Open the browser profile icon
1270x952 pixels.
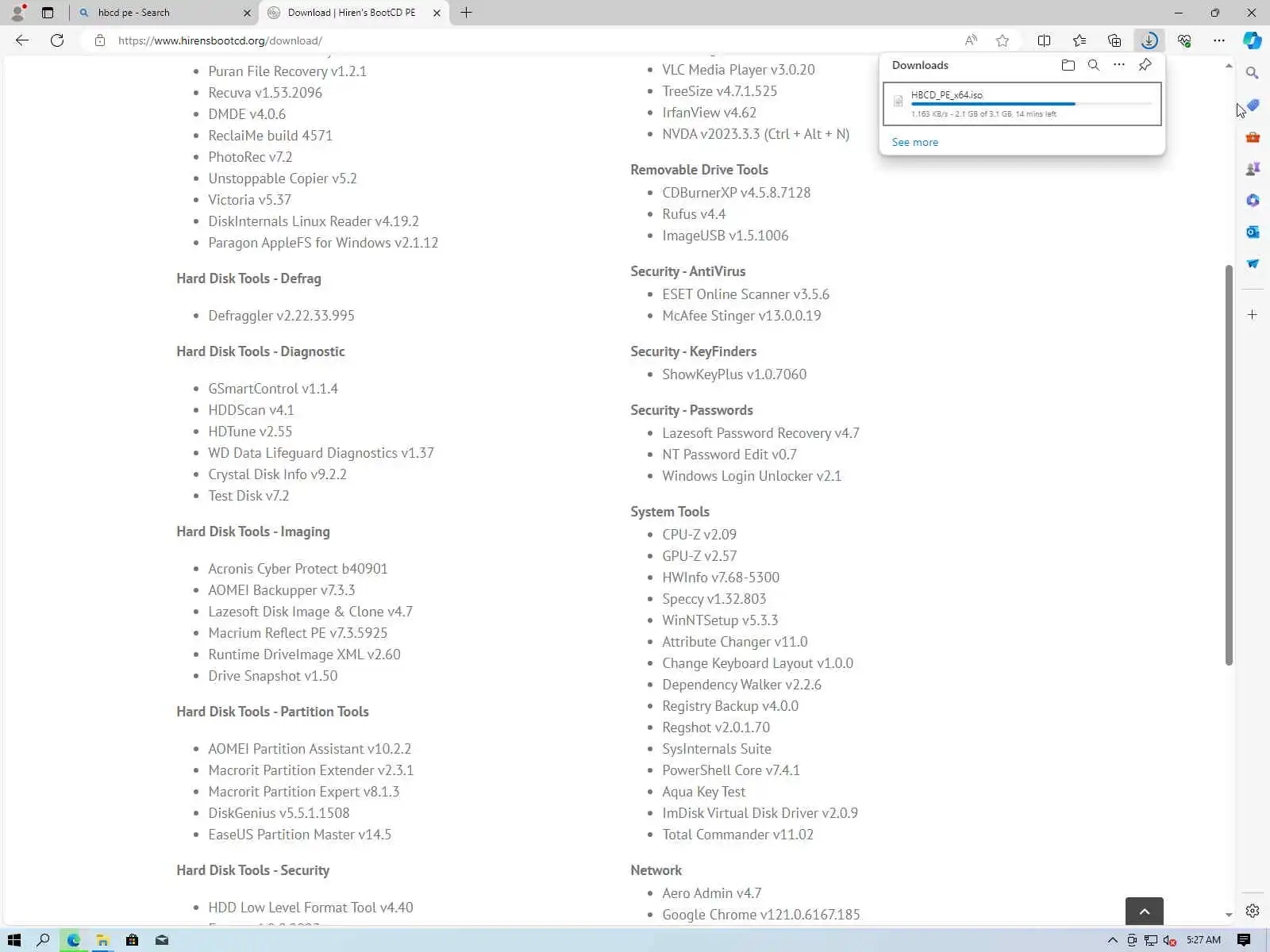click(x=17, y=13)
